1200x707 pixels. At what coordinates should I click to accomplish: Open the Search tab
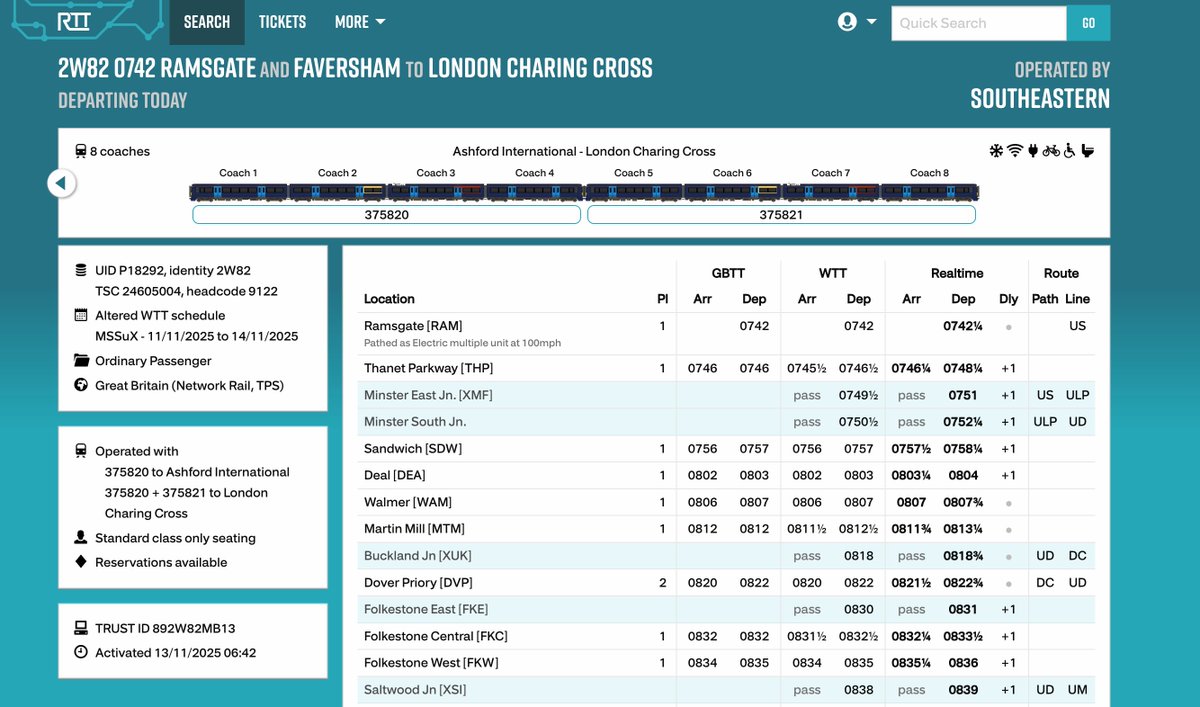[207, 22]
